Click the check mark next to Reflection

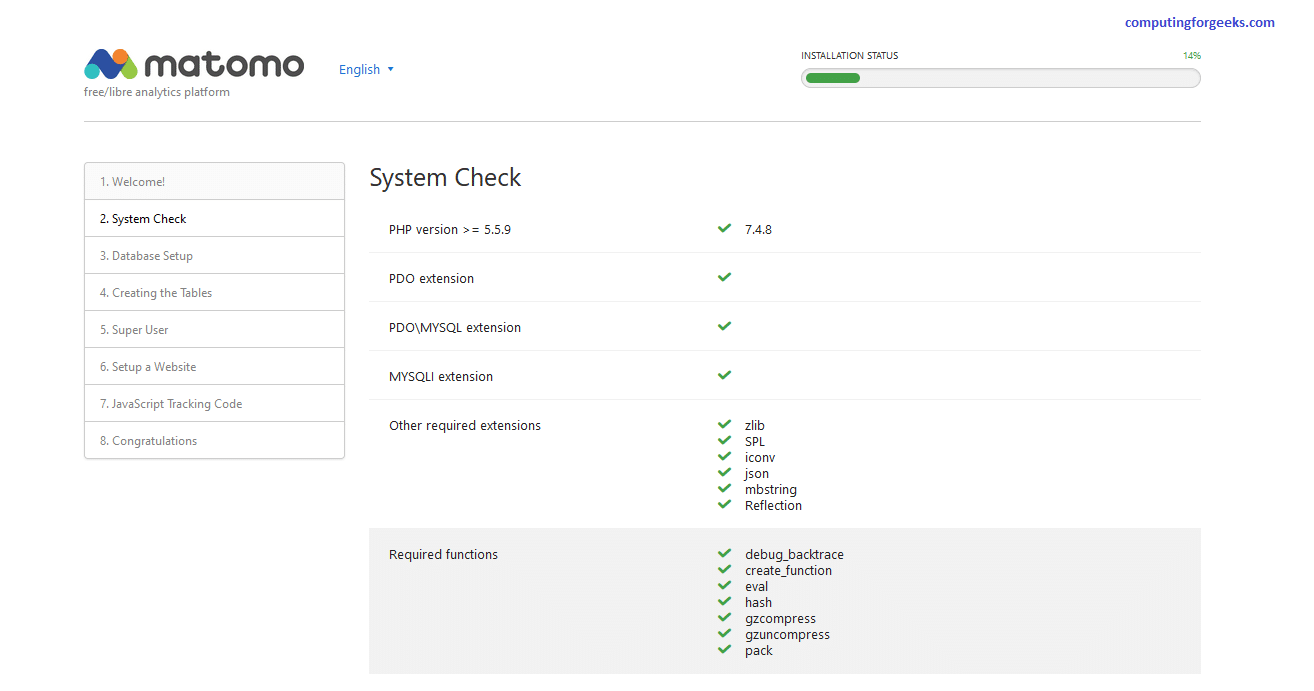[725, 504]
